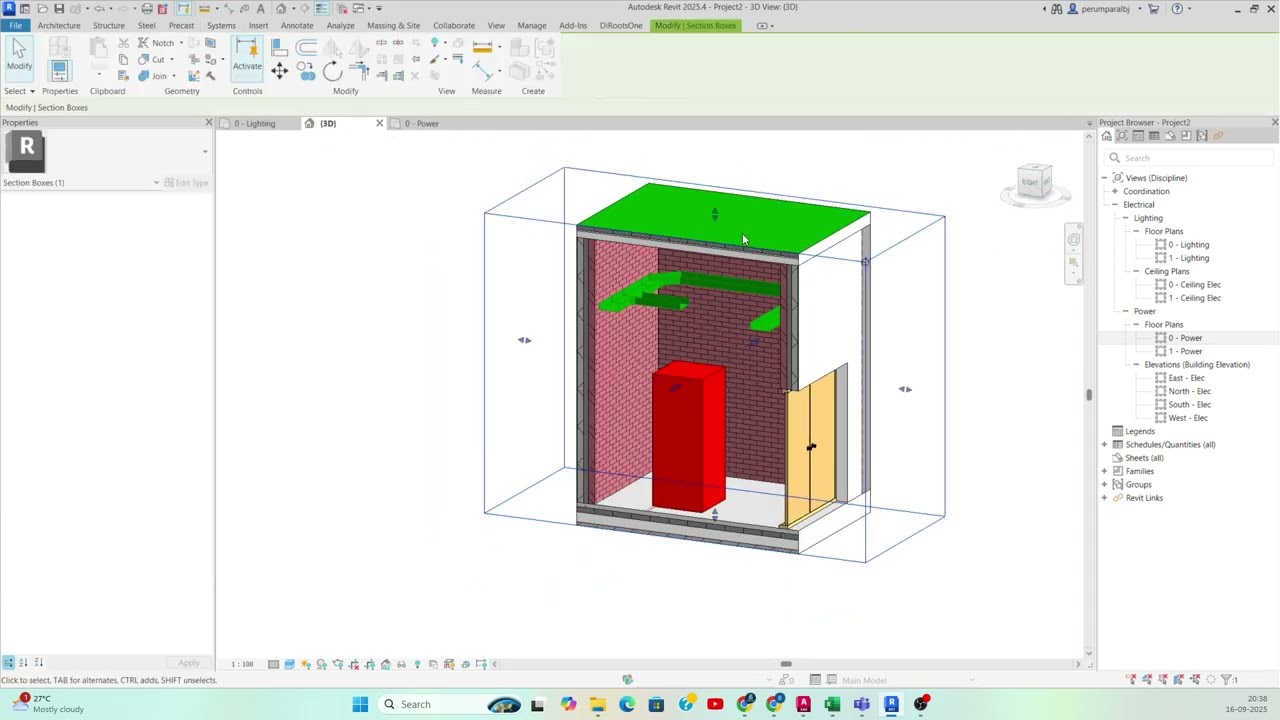Select North - Elec elevation

[x=1189, y=391]
